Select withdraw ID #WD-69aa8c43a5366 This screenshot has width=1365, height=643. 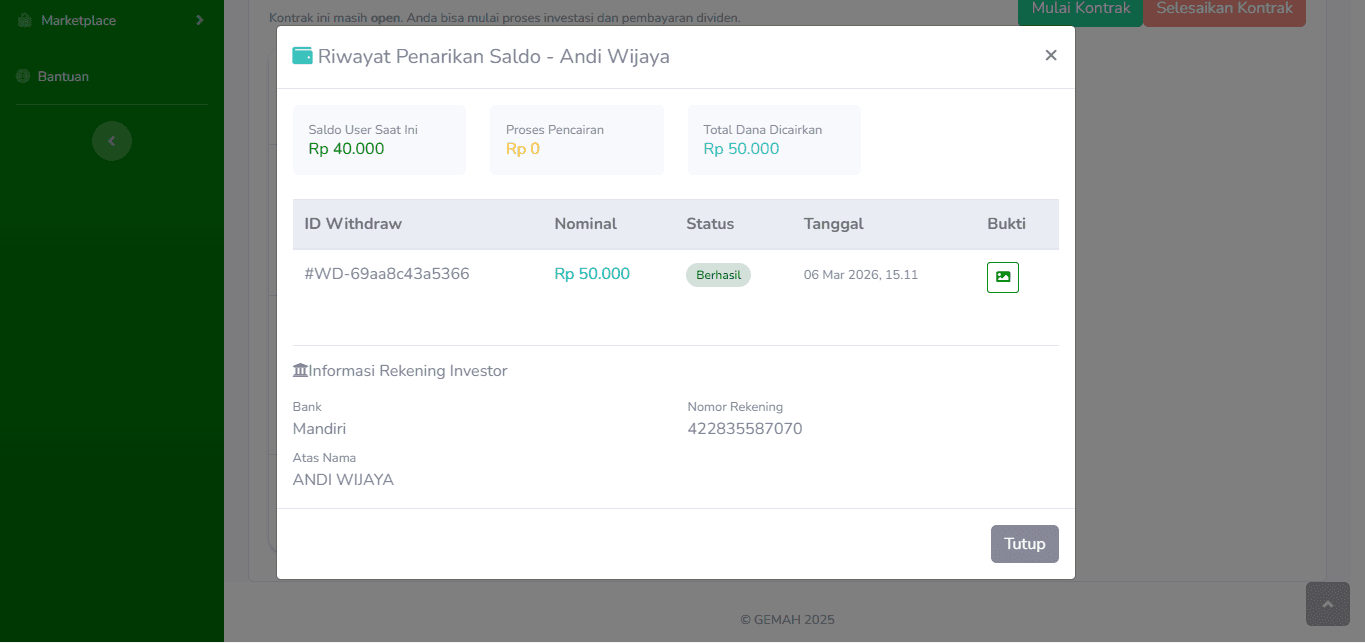pos(387,274)
